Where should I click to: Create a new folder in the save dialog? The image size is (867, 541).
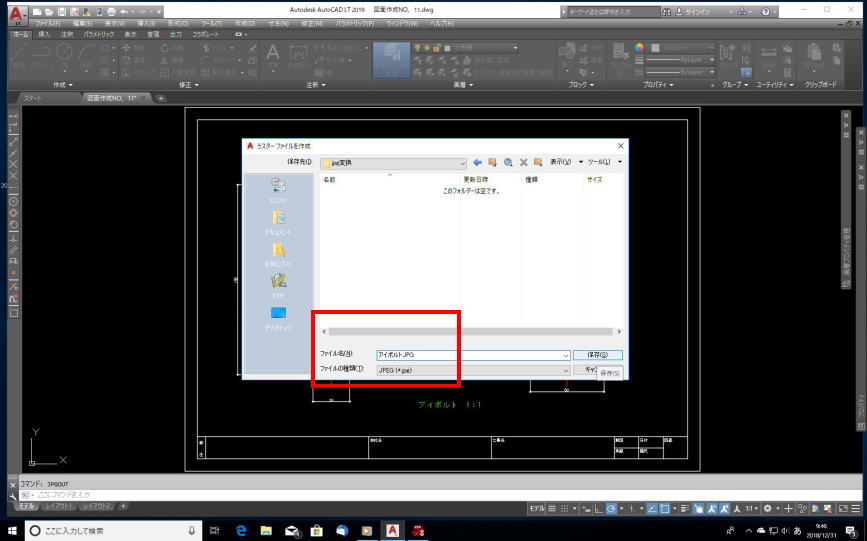coord(538,162)
